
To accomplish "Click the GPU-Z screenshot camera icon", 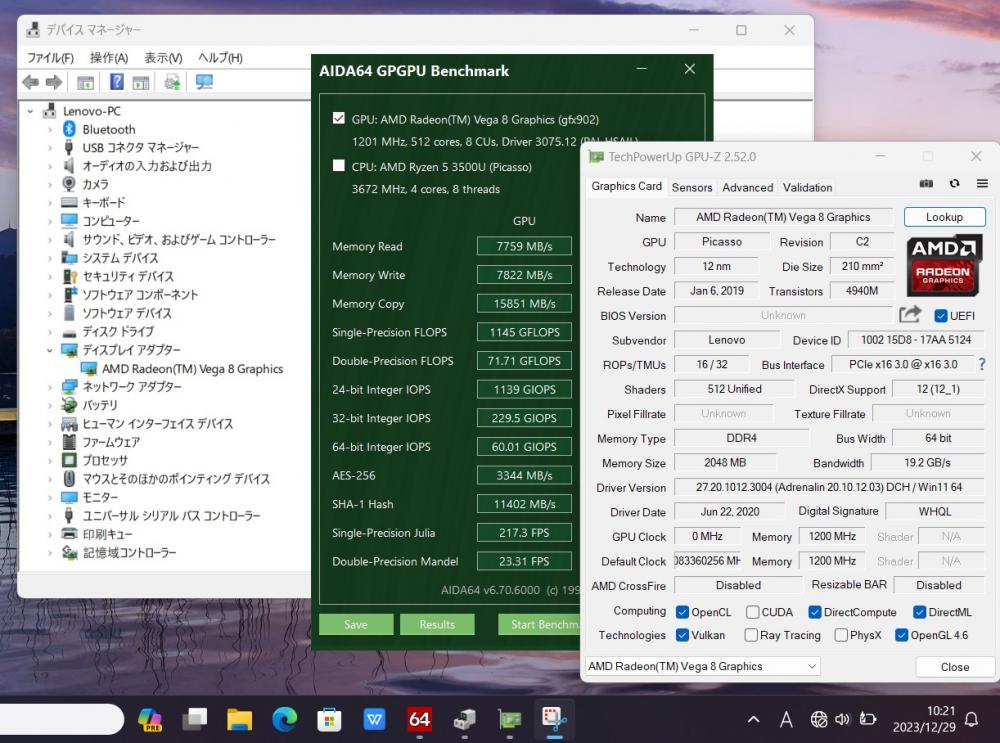I will (x=927, y=184).
